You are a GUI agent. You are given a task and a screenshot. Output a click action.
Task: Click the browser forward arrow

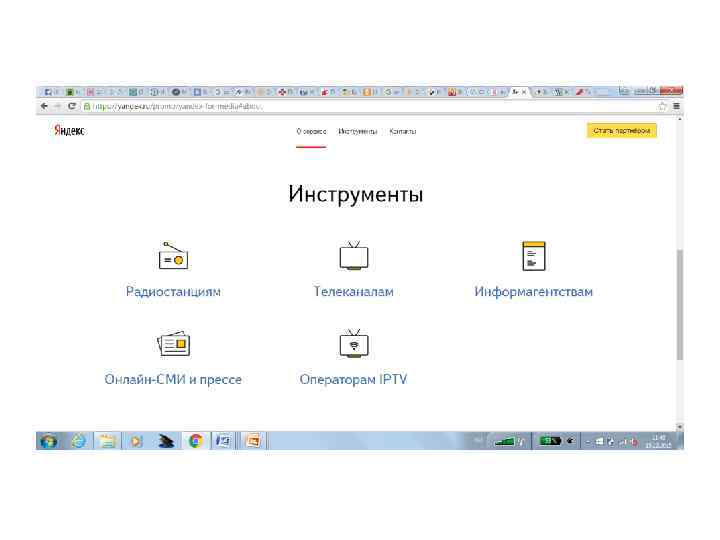(x=57, y=106)
